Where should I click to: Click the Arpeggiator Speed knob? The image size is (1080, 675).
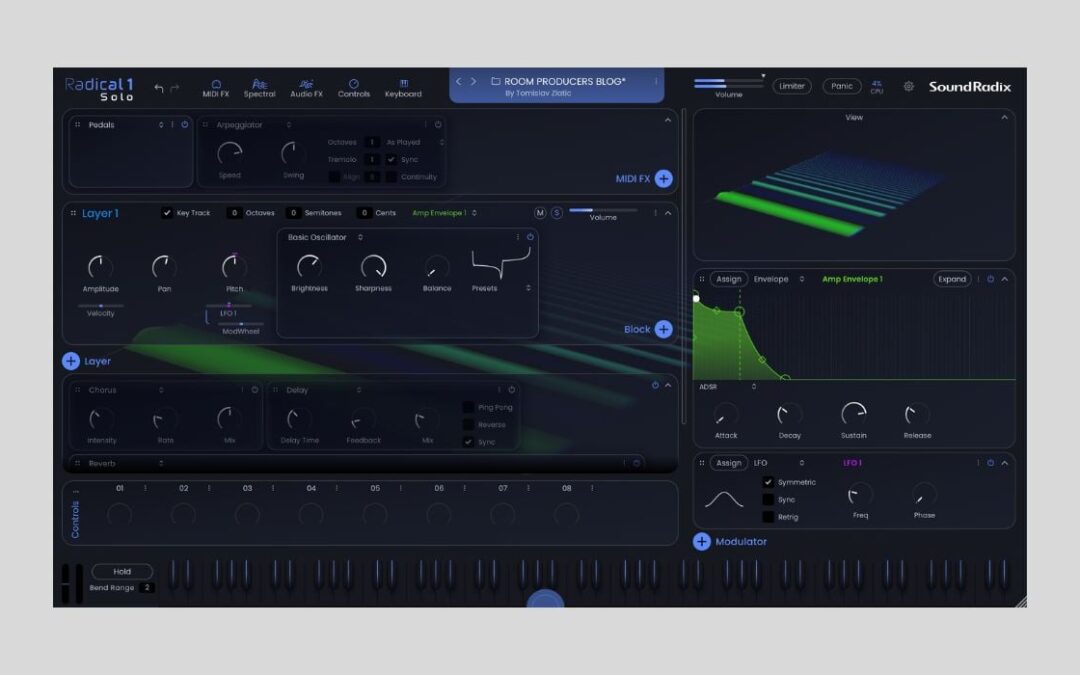pyautogui.click(x=229, y=153)
